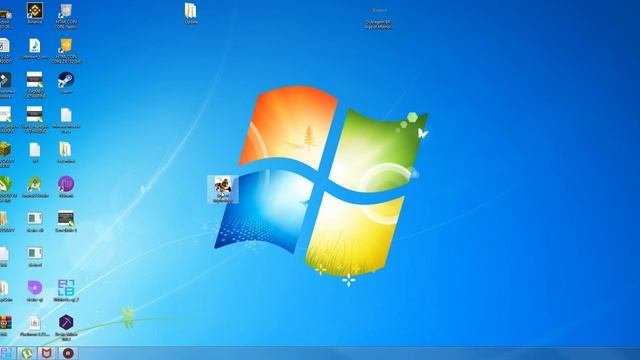Image resolution: width=640 pixels, height=360 pixels.
Task: Open the purple round app shortcut
Action: pos(66,184)
